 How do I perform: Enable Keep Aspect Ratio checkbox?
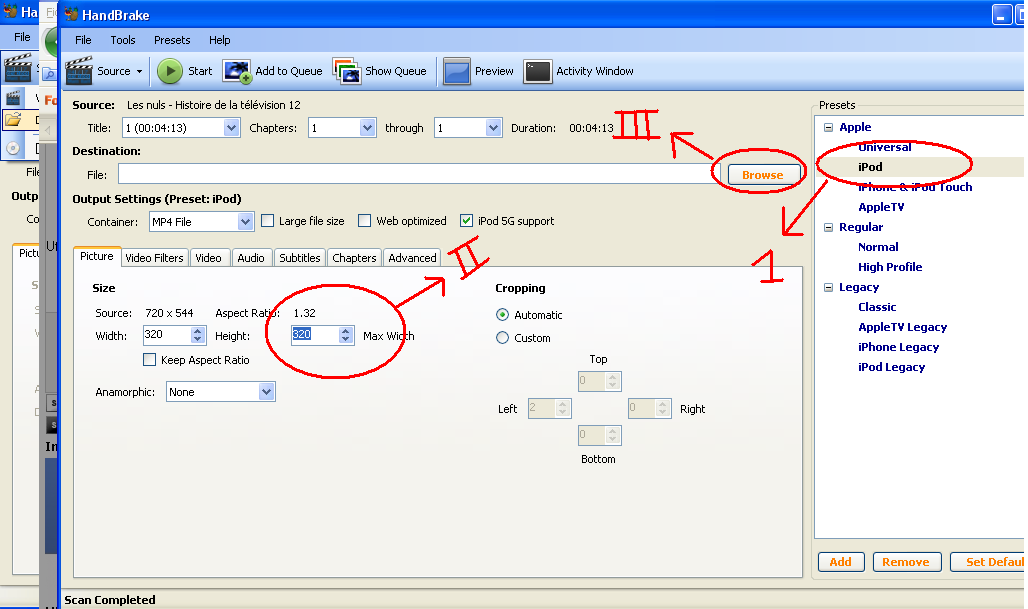149,359
